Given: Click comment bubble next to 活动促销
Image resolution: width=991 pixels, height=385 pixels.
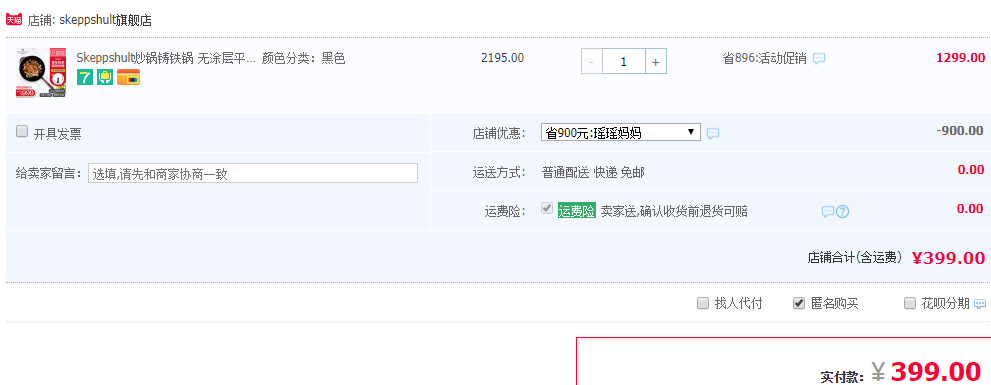Looking at the screenshot, I should click(x=818, y=59).
